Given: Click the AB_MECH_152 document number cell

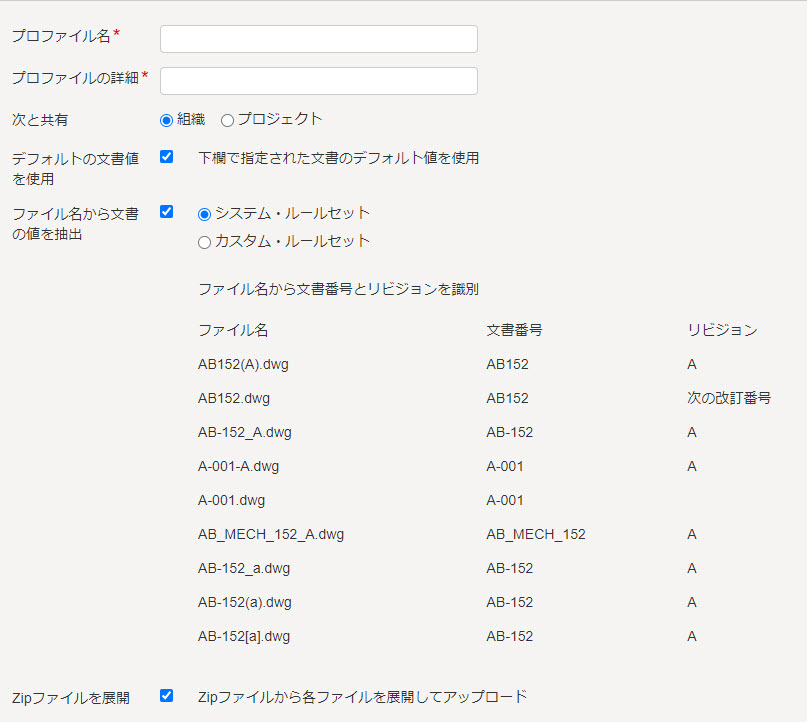Looking at the screenshot, I should [x=536, y=534].
